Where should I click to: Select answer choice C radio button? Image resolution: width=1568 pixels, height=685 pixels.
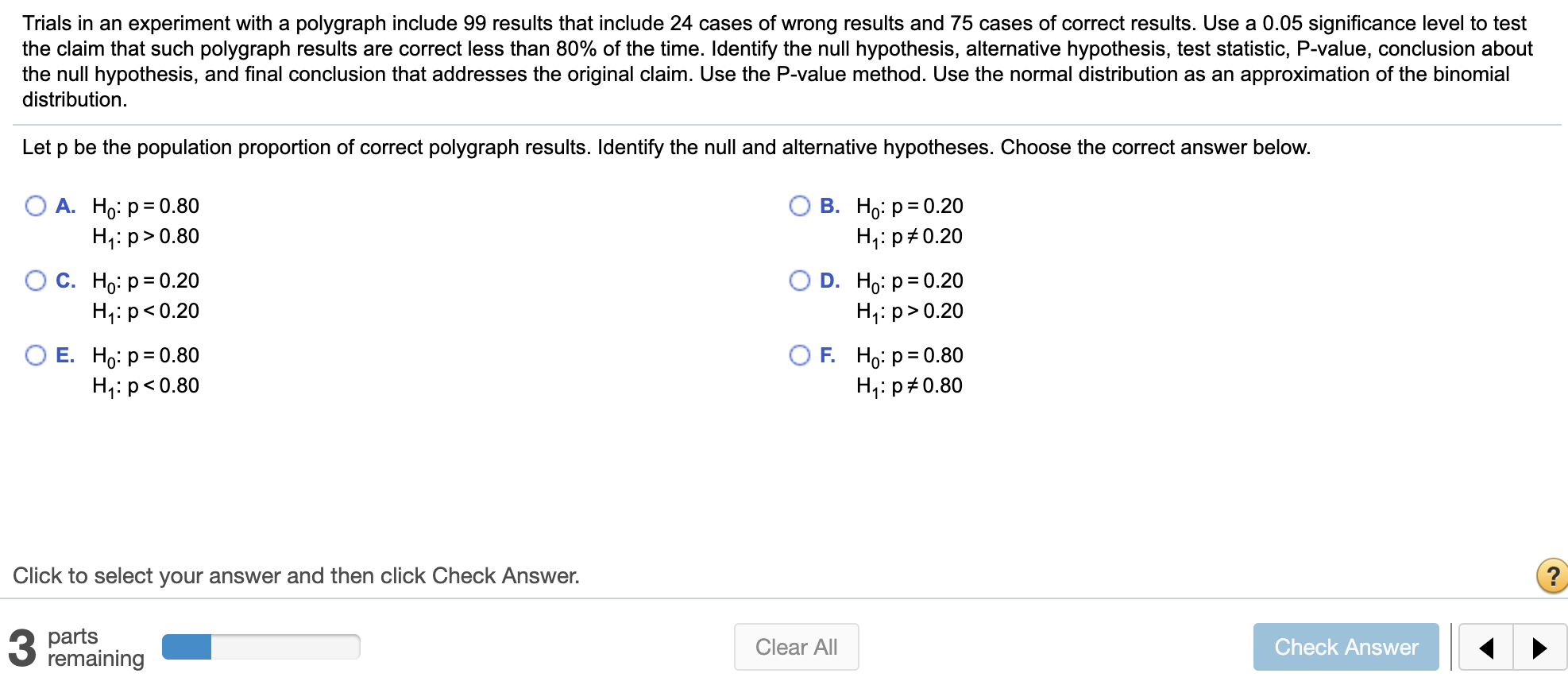[35, 281]
